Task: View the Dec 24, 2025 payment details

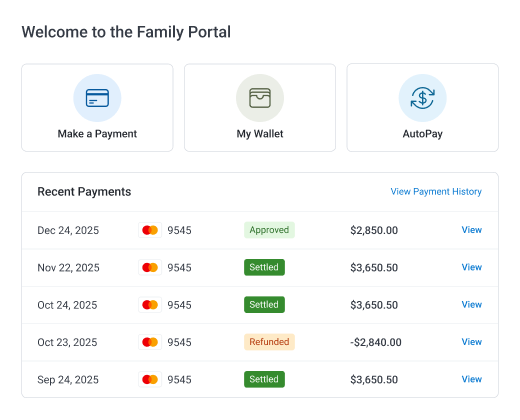Action: coord(472,230)
